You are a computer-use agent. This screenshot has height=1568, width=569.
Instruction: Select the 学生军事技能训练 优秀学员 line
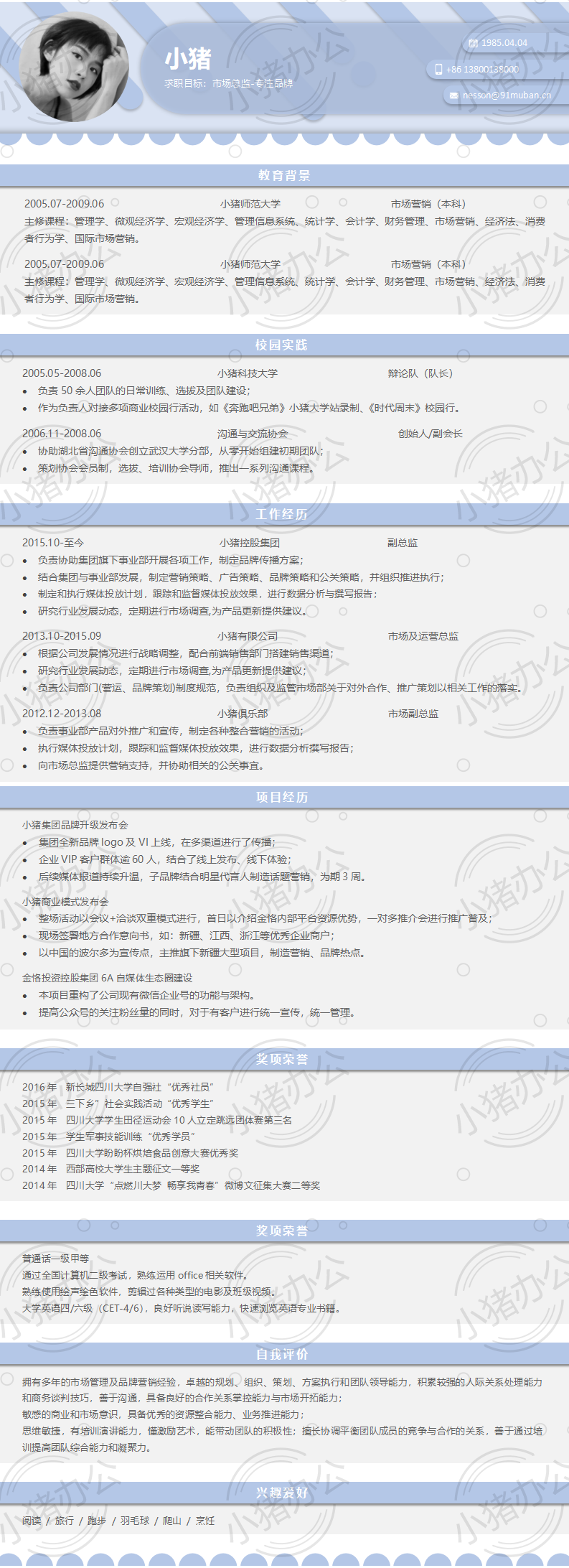[x=109, y=1137]
